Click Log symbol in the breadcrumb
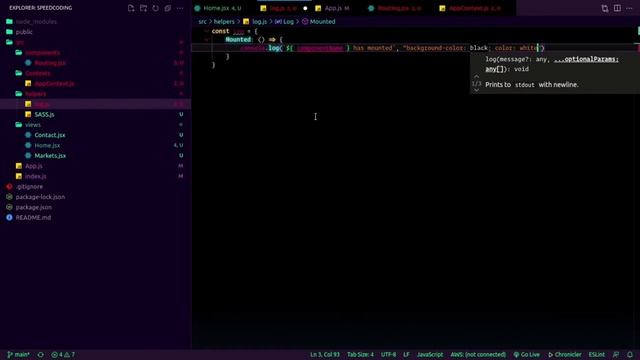 (284, 22)
